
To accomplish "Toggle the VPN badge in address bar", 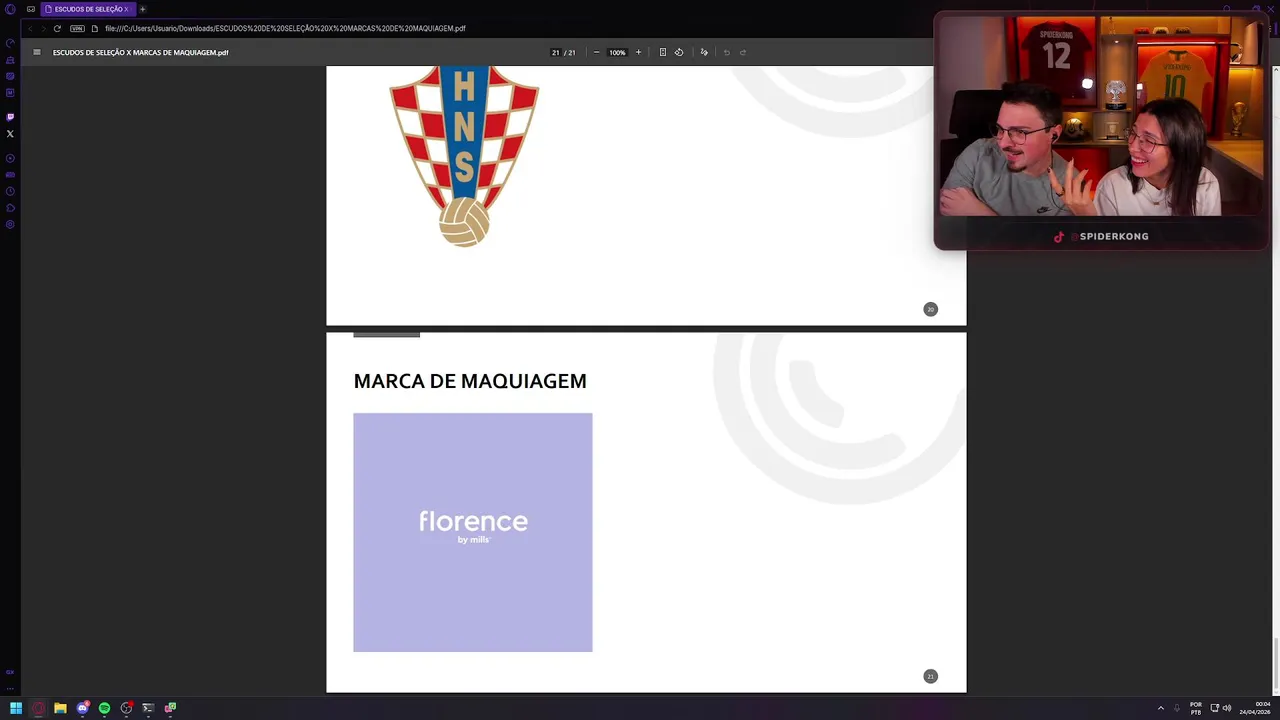I will pyautogui.click(x=77, y=28).
